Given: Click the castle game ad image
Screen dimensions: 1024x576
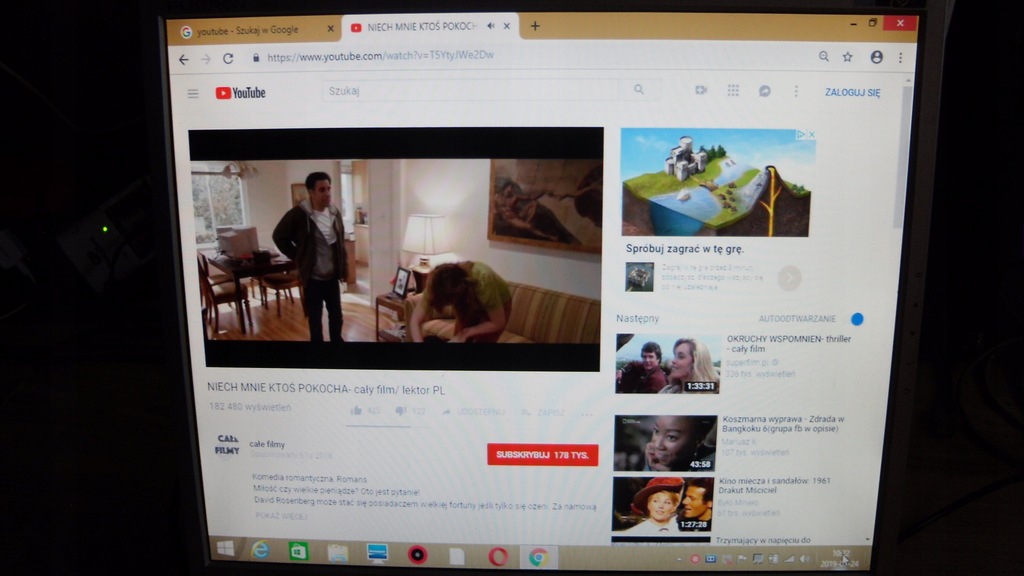Looking at the screenshot, I should coord(717,182).
